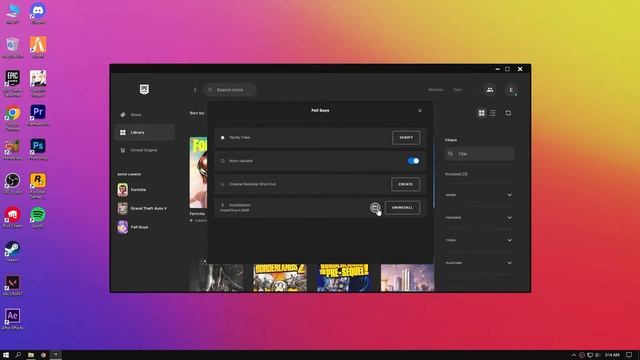Image resolution: width=640 pixels, height=360 pixels.
Task: Select Epic Games Launcher desktop shortcut
Action: click(x=13, y=83)
